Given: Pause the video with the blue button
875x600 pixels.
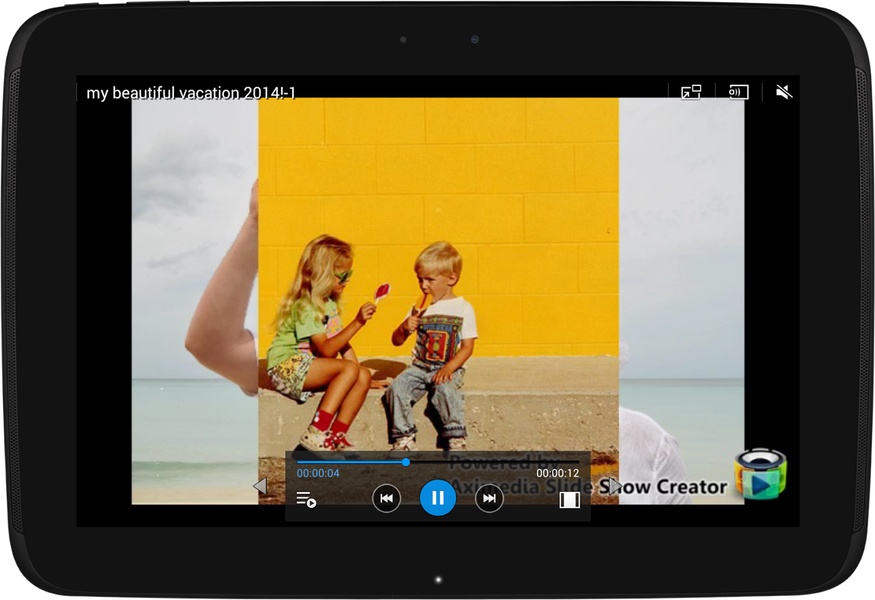Looking at the screenshot, I should click(438, 498).
